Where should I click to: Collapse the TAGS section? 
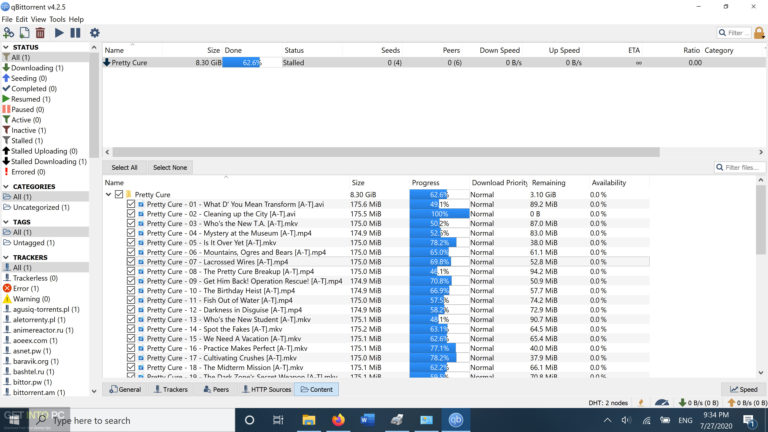click(x=6, y=222)
